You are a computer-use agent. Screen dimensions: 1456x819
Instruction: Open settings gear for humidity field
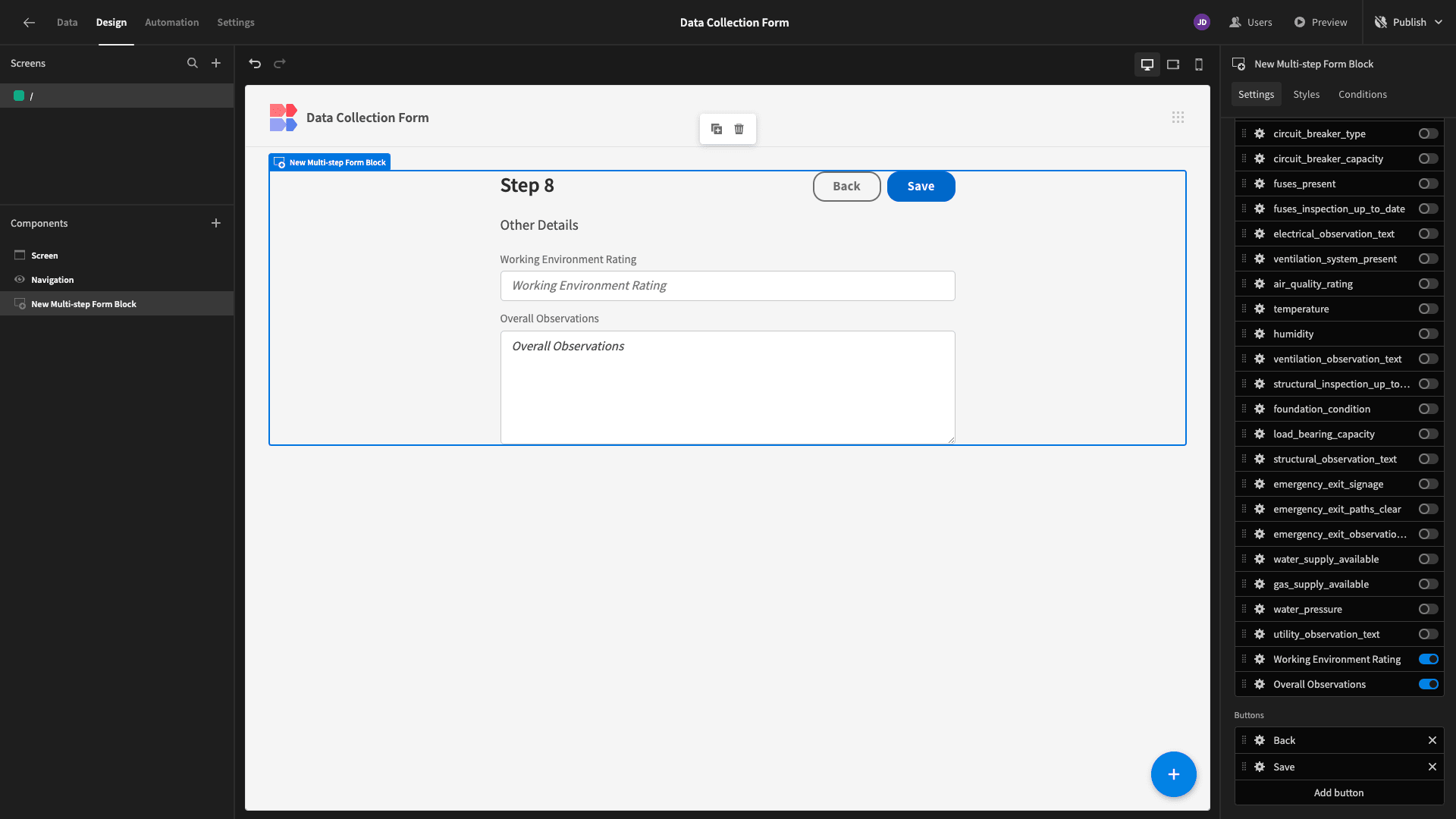point(1260,334)
